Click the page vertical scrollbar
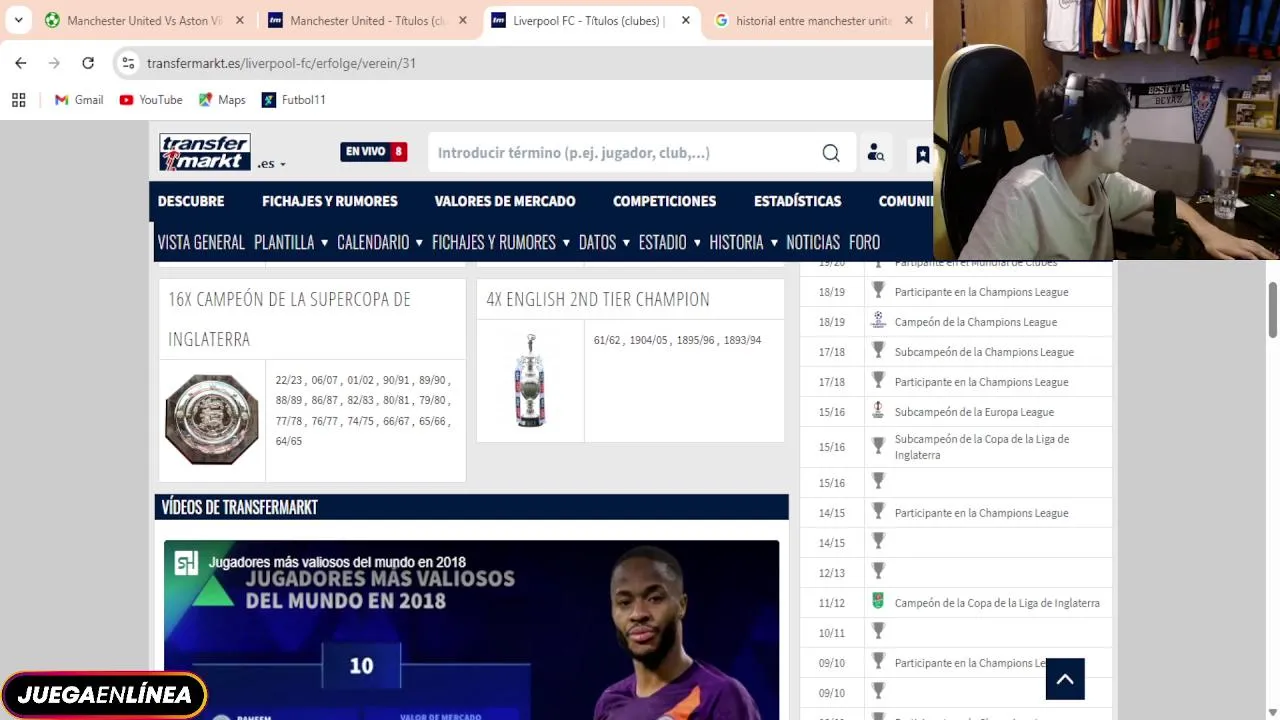Image resolution: width=1280 pixels, height=720 pixels. coord(1272,311)
